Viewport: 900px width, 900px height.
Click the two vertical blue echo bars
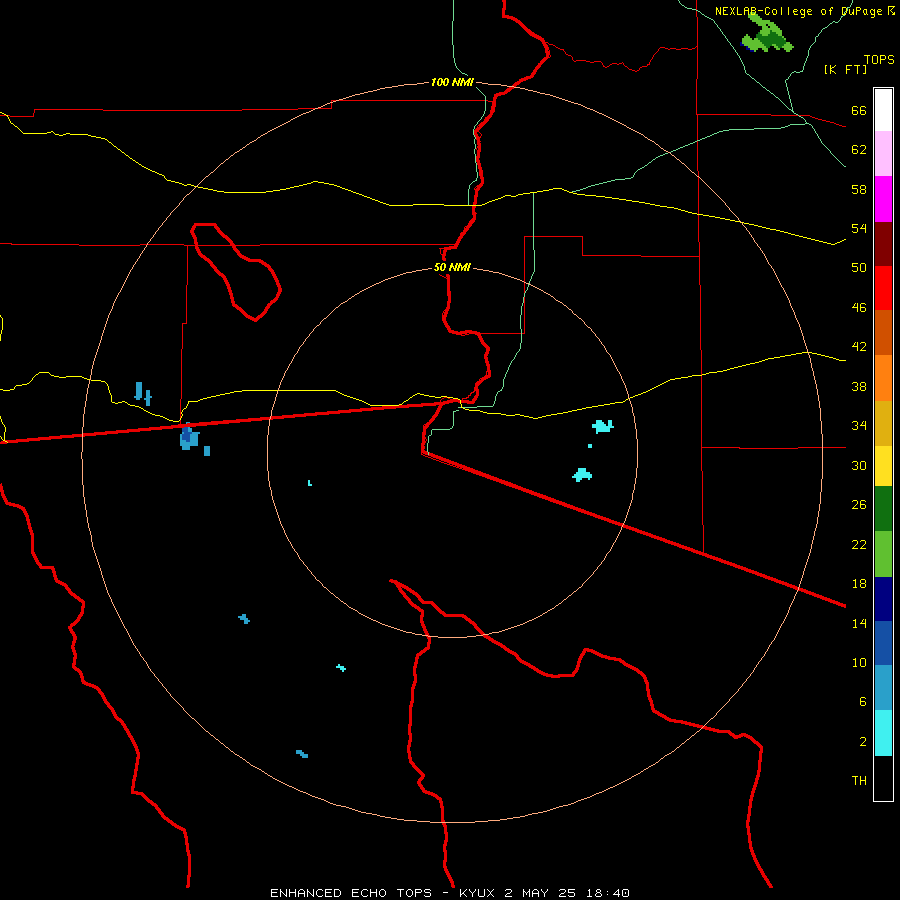142,394
